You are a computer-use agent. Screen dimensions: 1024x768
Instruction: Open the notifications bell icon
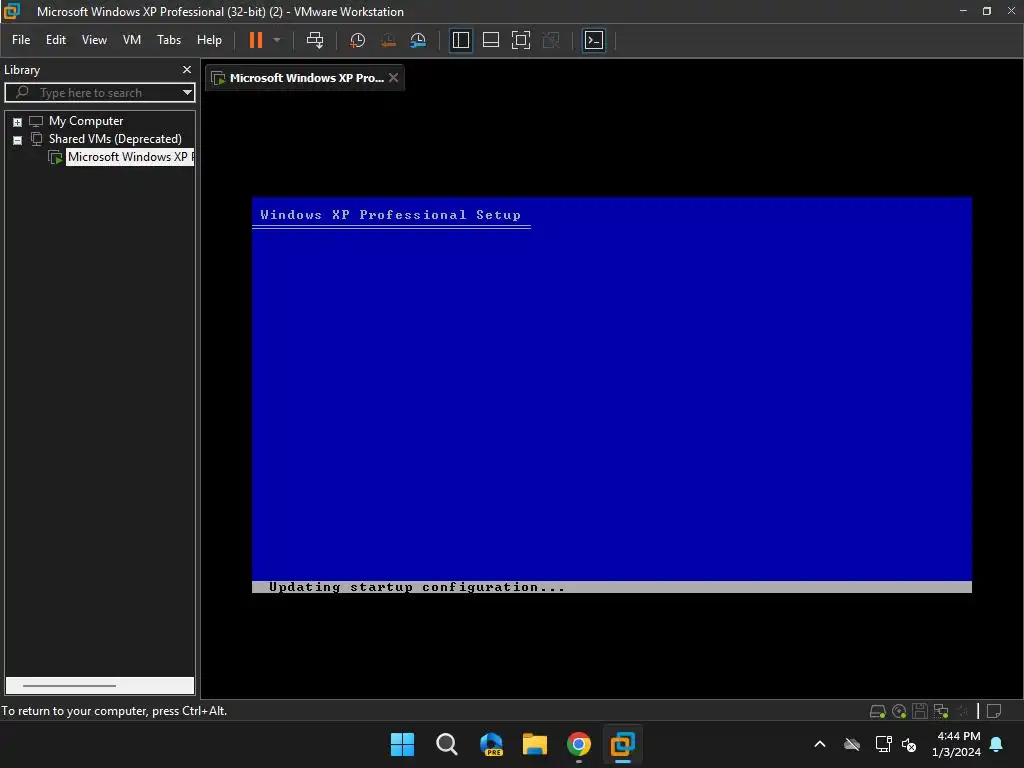(997, 744)
